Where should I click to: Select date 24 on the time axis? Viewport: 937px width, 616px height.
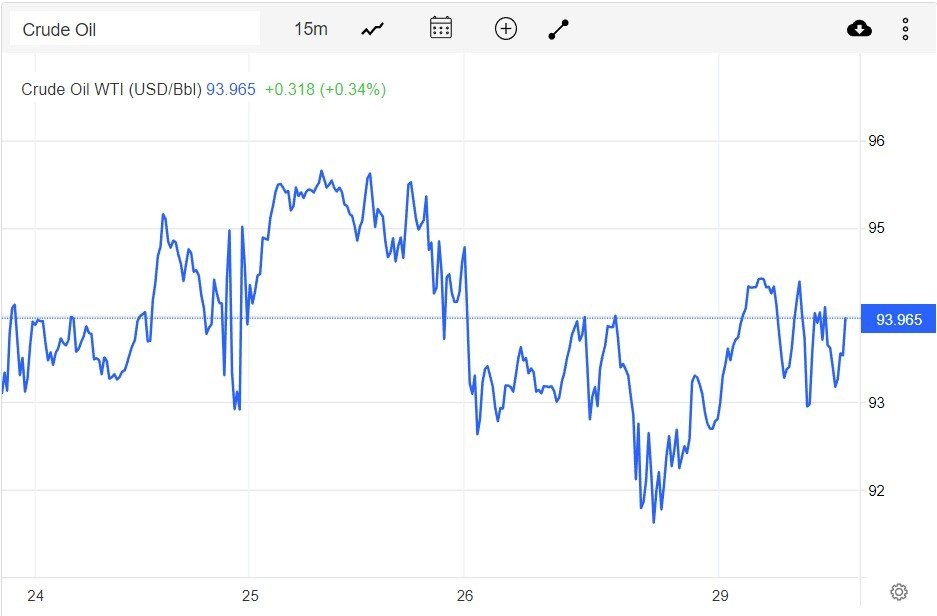pyautogui.click(x=36, y=596)
